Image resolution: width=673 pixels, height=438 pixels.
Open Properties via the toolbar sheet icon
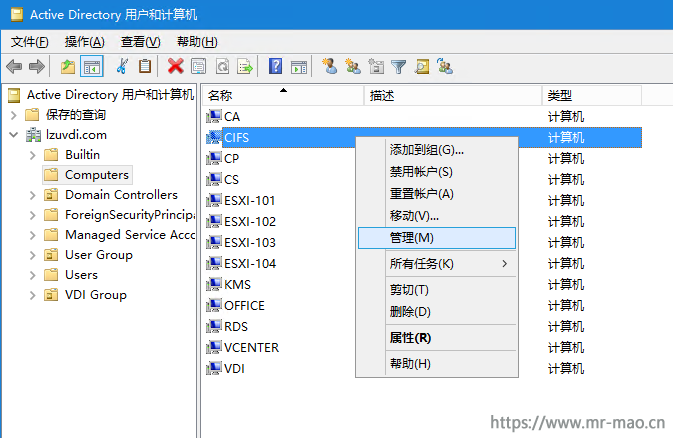tap(198, 67)
